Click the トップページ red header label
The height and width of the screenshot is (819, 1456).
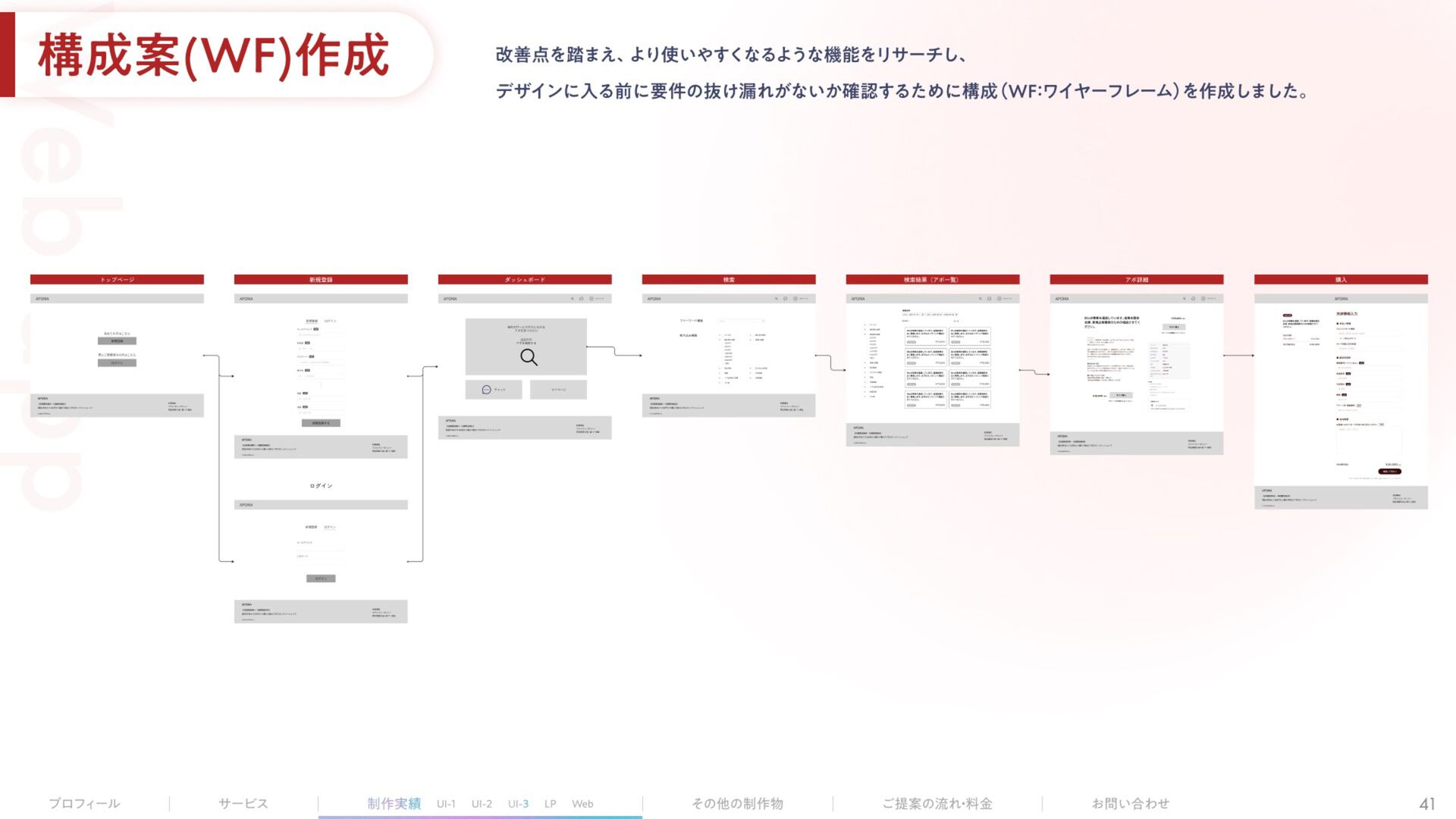[117, 280]
